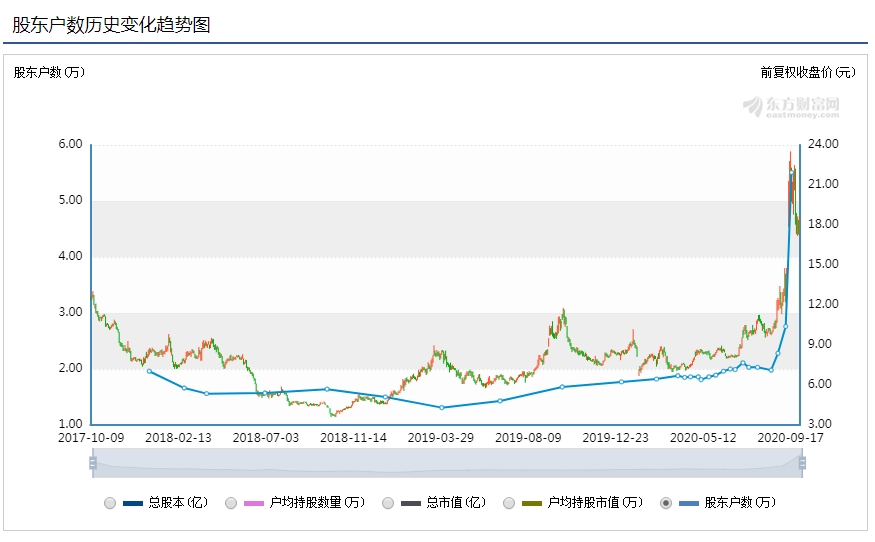The width and height of the screenshot is (875, 542).
Task: Click the middle of the range scrollbar
Action: pyautogui.click(x=447, y=463)
